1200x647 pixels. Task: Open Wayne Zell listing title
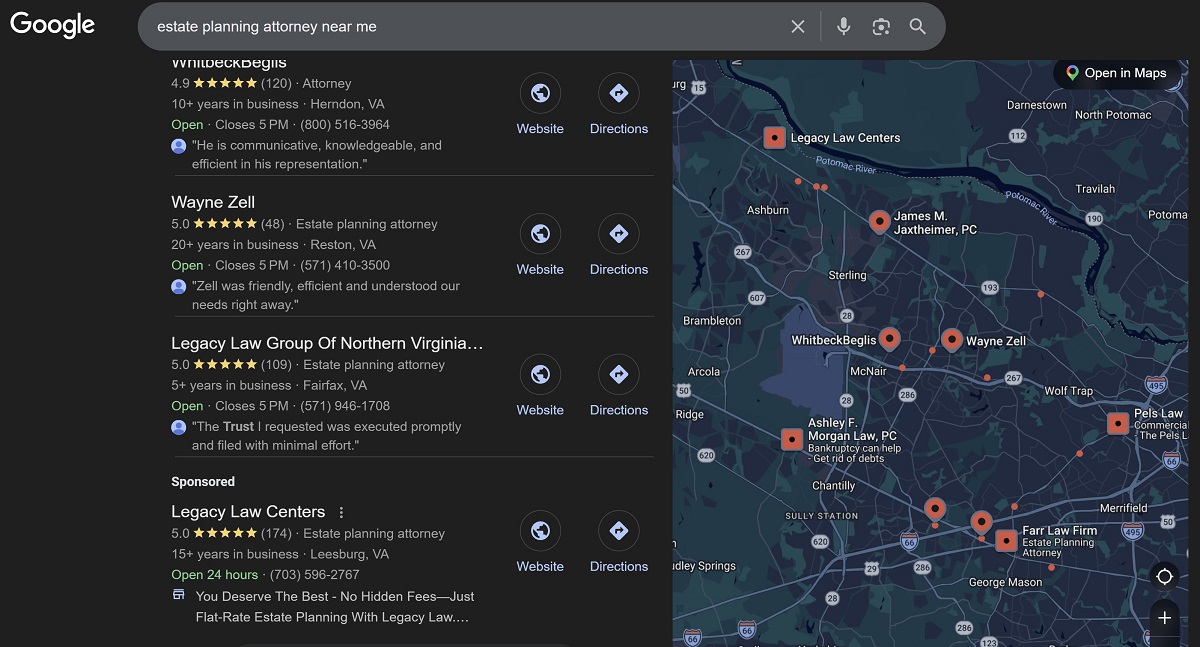click(213, 202)
